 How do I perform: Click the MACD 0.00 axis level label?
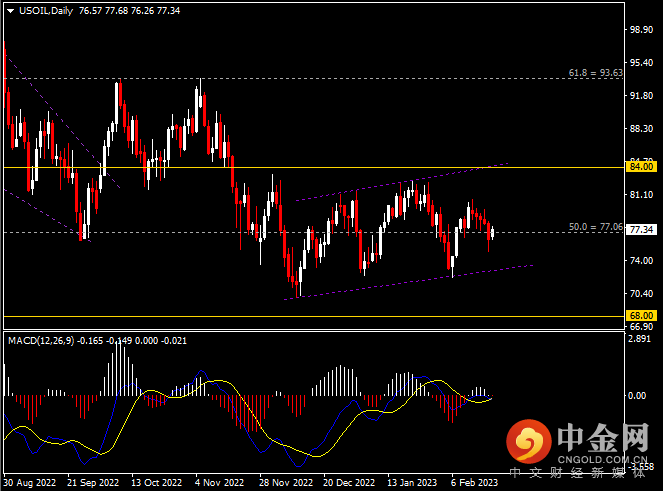coord(638,395)
